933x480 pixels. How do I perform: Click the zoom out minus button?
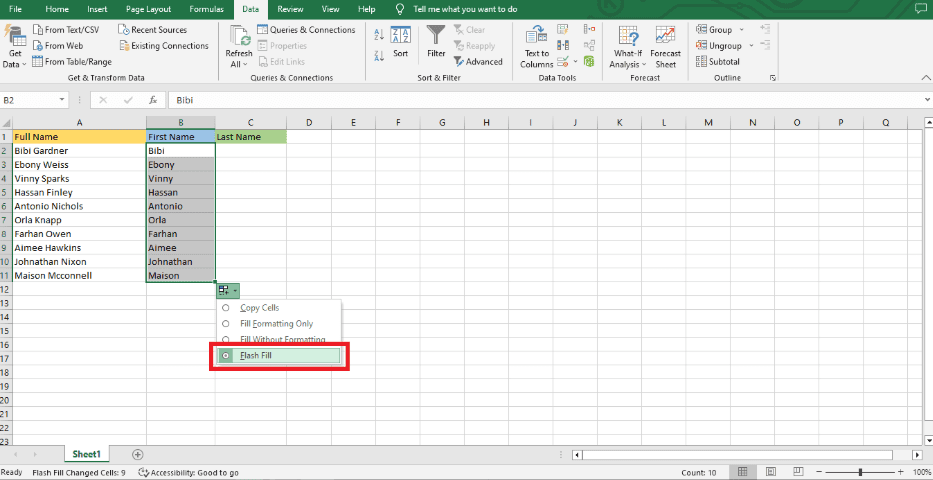[x=819, y=472]
